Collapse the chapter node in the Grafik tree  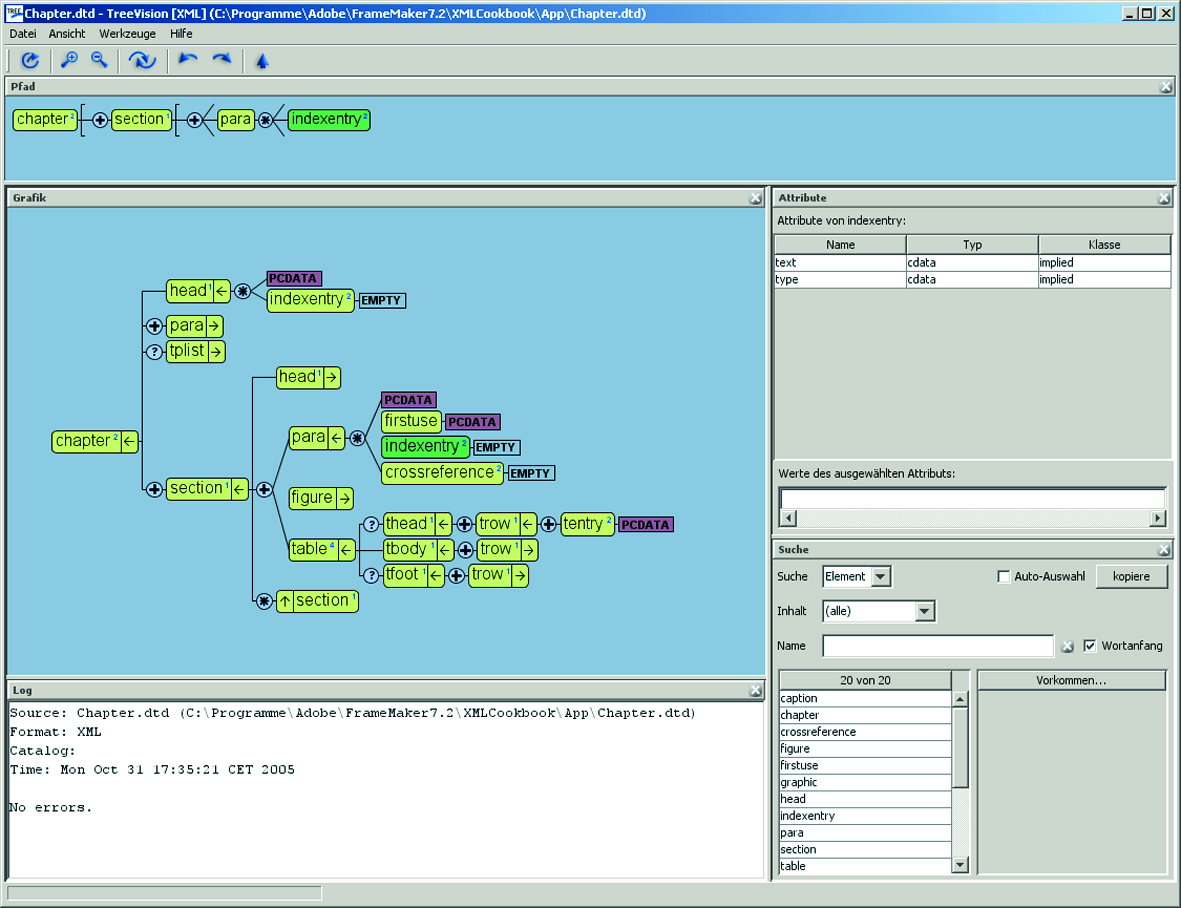[130, 441]
